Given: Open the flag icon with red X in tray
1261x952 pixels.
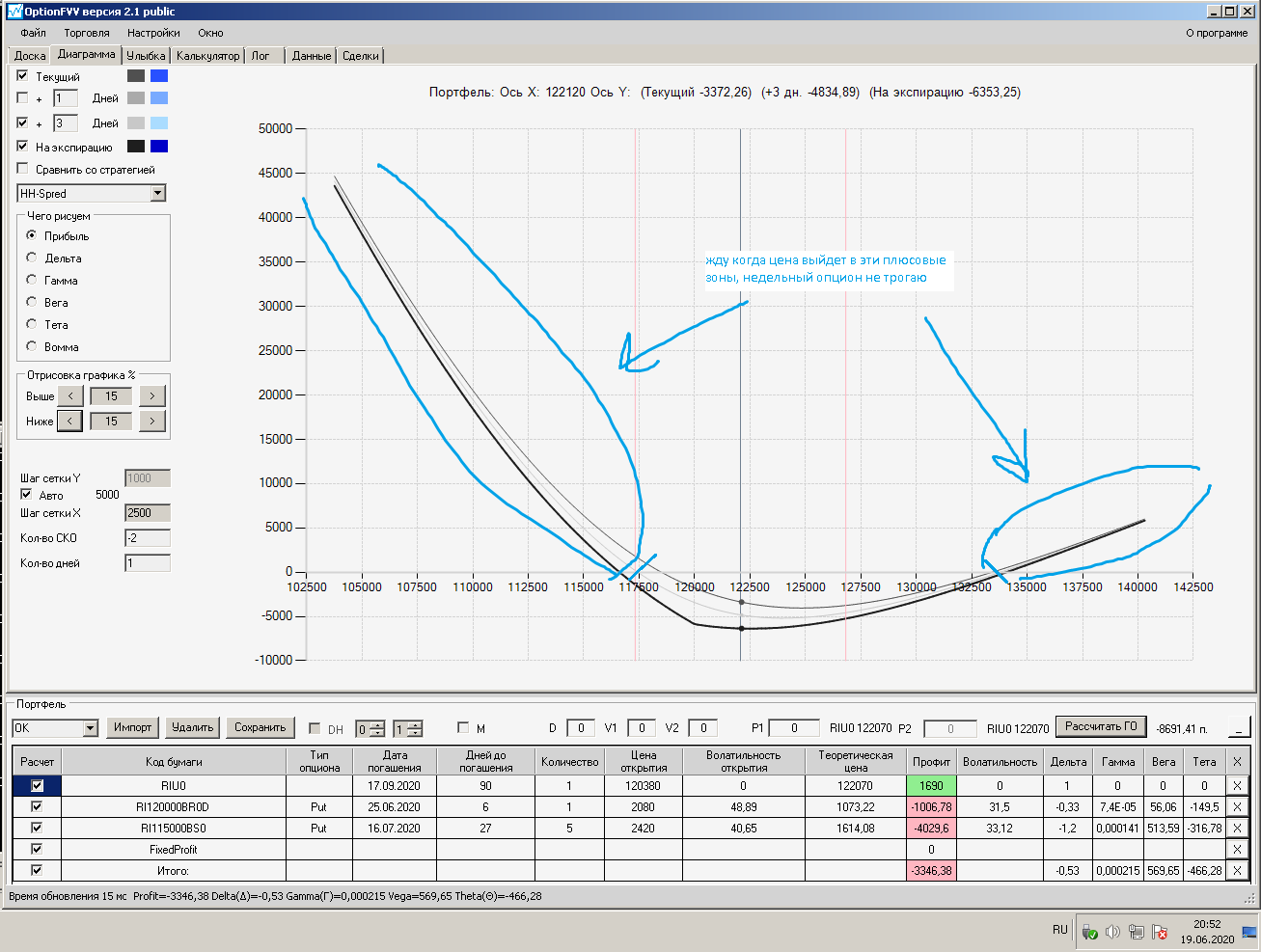Looking at the screenshot, I should pos(1160,932).
